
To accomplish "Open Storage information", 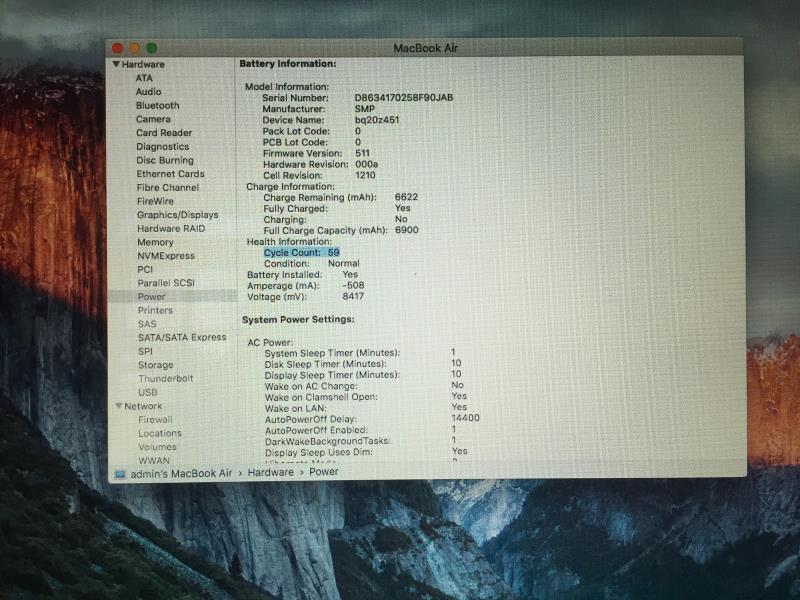I will pos(156,365).
